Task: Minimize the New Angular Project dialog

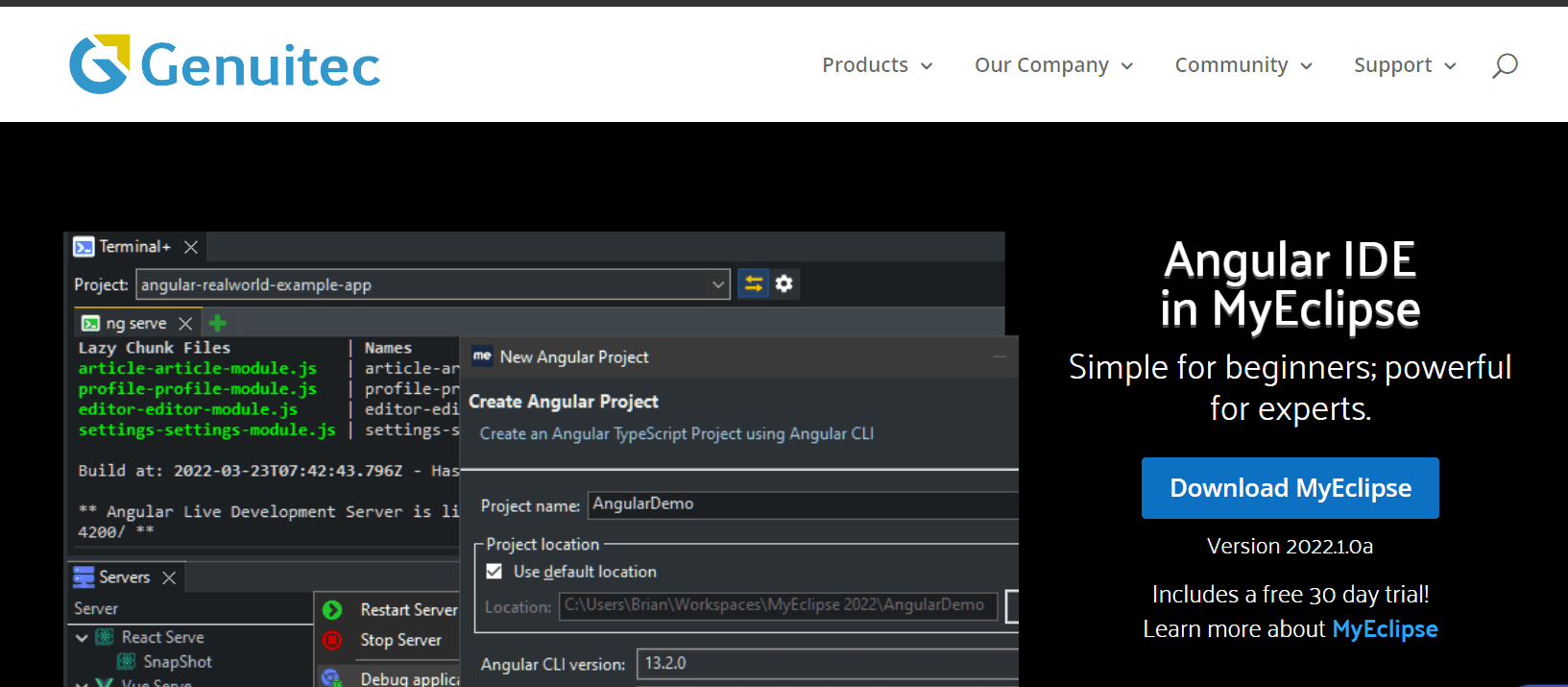Action: click(x=1000, y=356)
